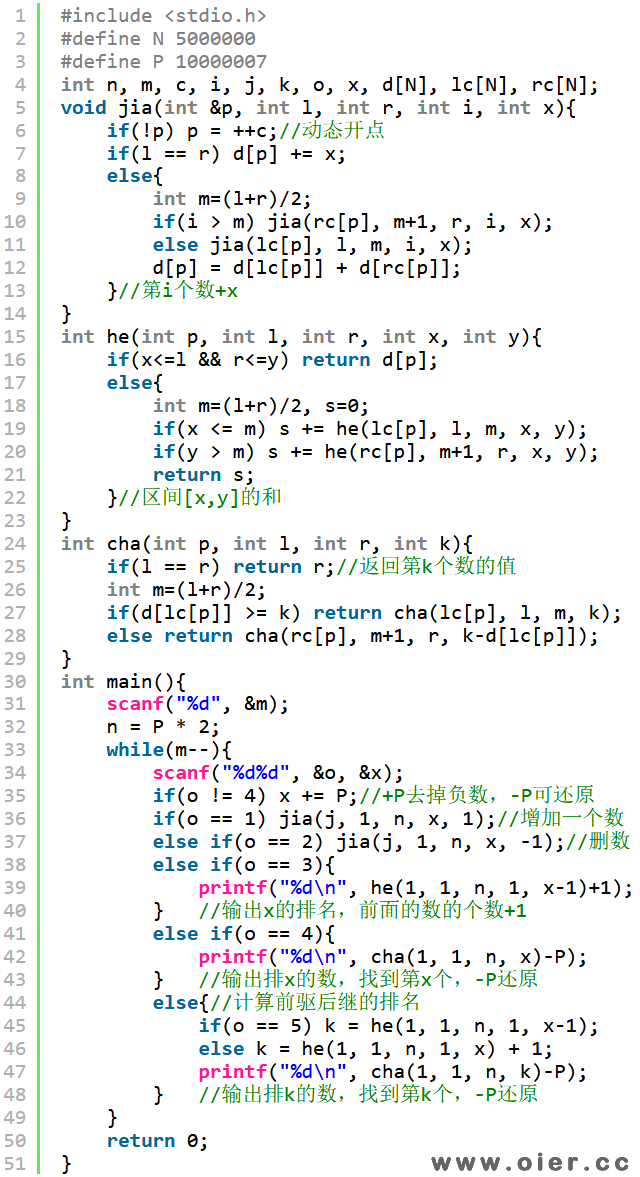Image resolution: width=640 pixels, height=1177 pixels.
Task: Click 'if(l == r) return r;' statement
Action: pos(221,567)
